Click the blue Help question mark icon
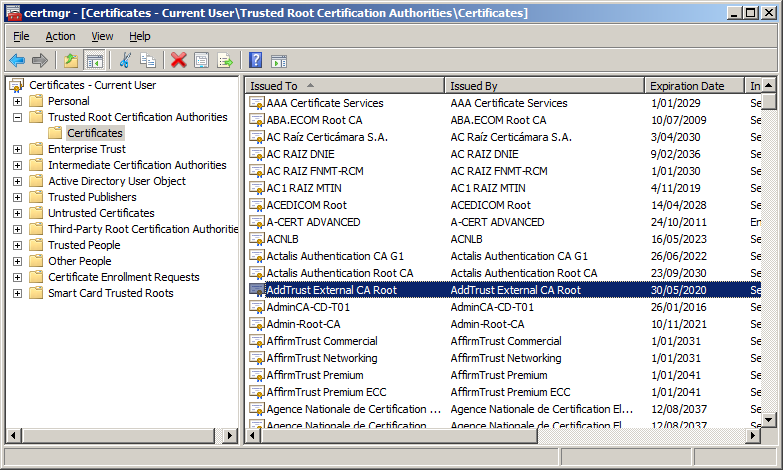The height and width of the screenshot is (470, 783). coord(255,60)
